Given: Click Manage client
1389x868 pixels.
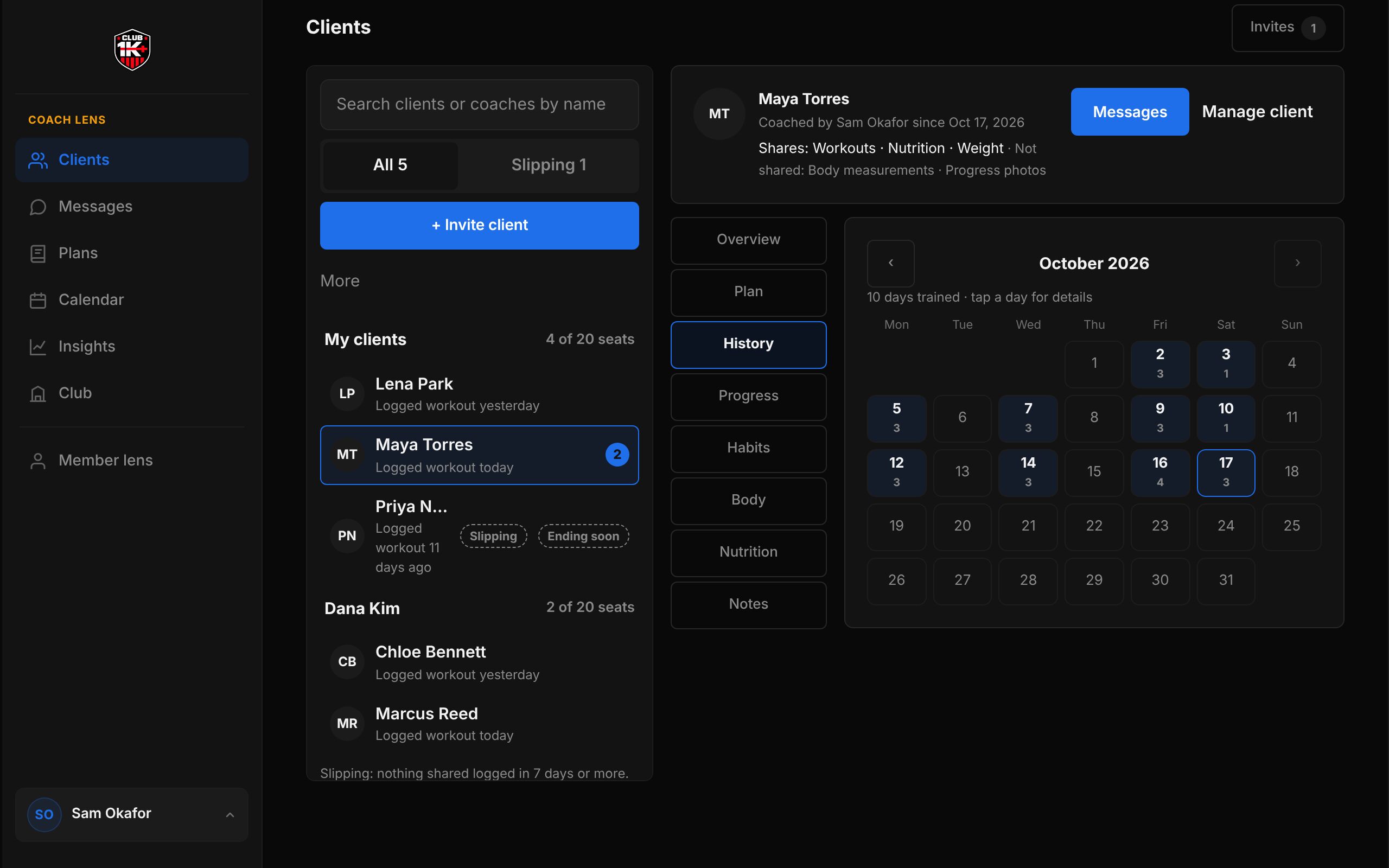Looking at the screenshot, I should (x=1257, y=112).
